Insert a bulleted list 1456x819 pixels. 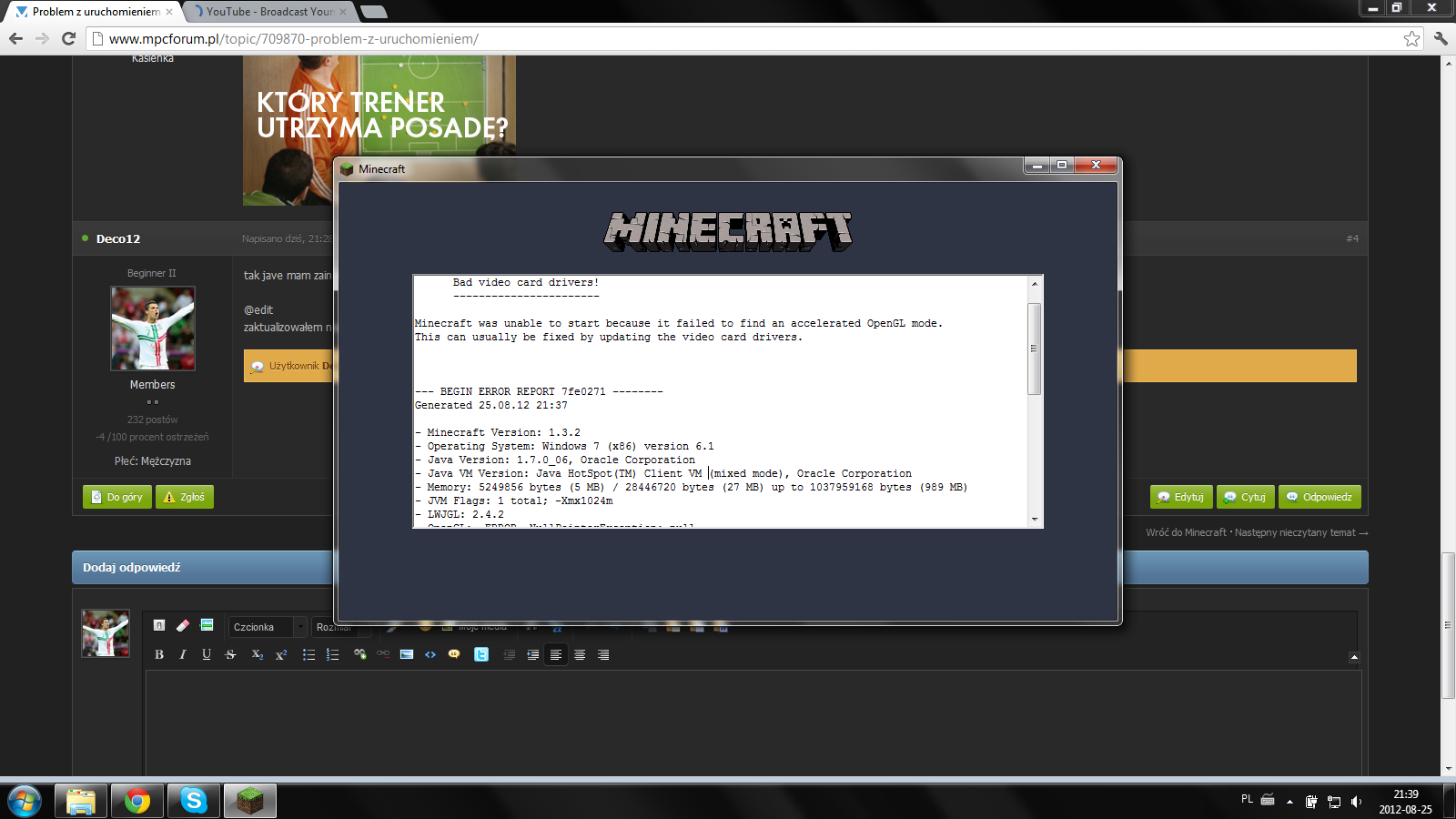click(x=308, y=654)
